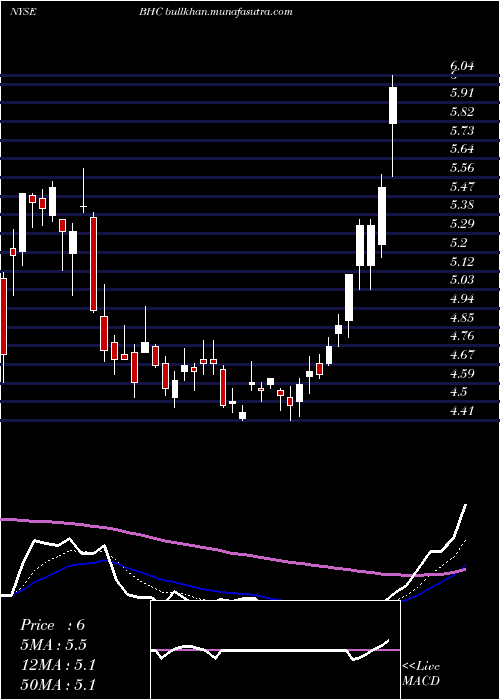Click the 4.59 price axis label

(462, 374)
